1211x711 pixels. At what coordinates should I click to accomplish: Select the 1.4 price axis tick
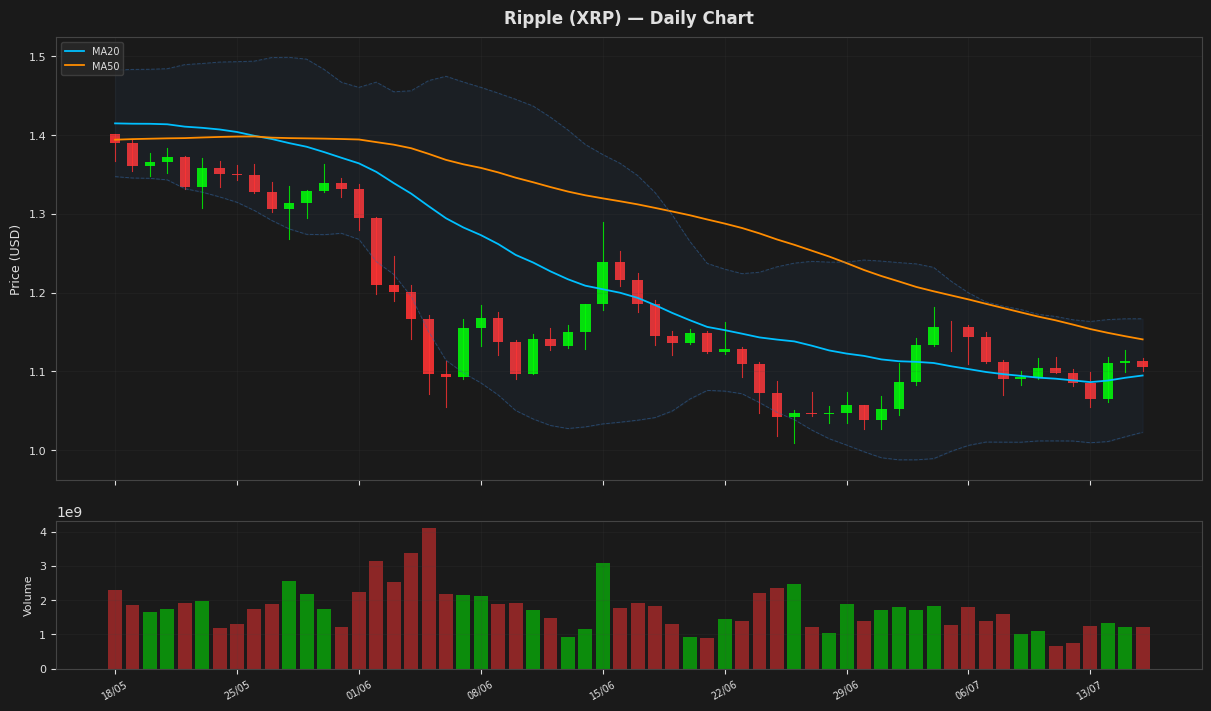click(x=36, y=136)
